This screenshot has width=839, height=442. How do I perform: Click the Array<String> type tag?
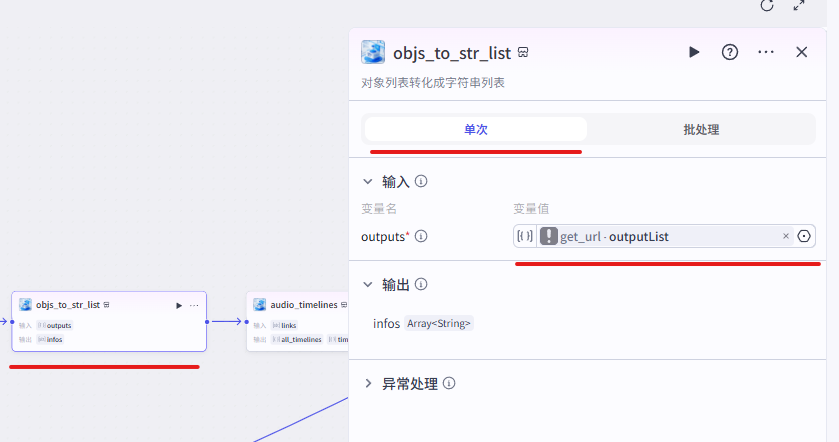(x=439, y=323)
